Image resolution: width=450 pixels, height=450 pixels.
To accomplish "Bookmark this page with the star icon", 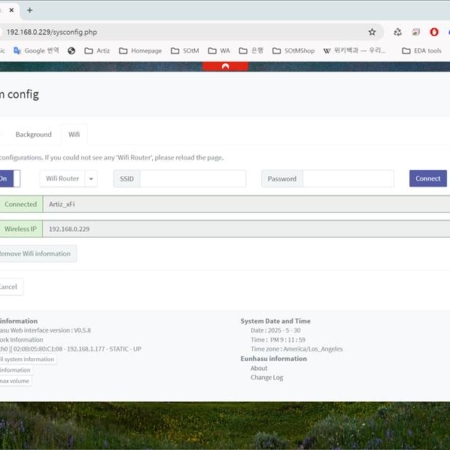I will [x=372, y=32].
